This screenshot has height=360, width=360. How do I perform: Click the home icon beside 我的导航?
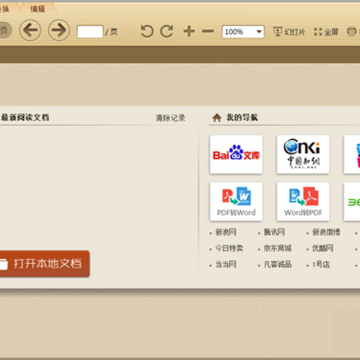pyautogui.click(x=217, y=118)
